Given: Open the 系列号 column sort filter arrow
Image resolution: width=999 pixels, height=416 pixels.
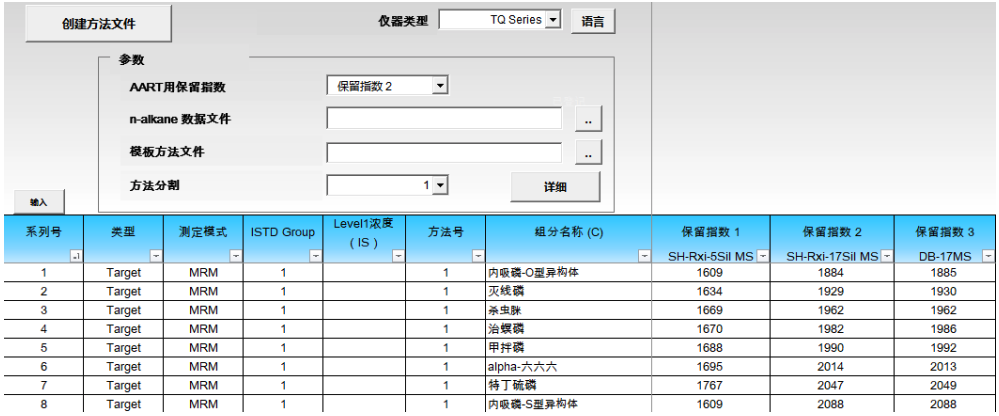Looking at the screenshot, I should [x=76, y=257].
